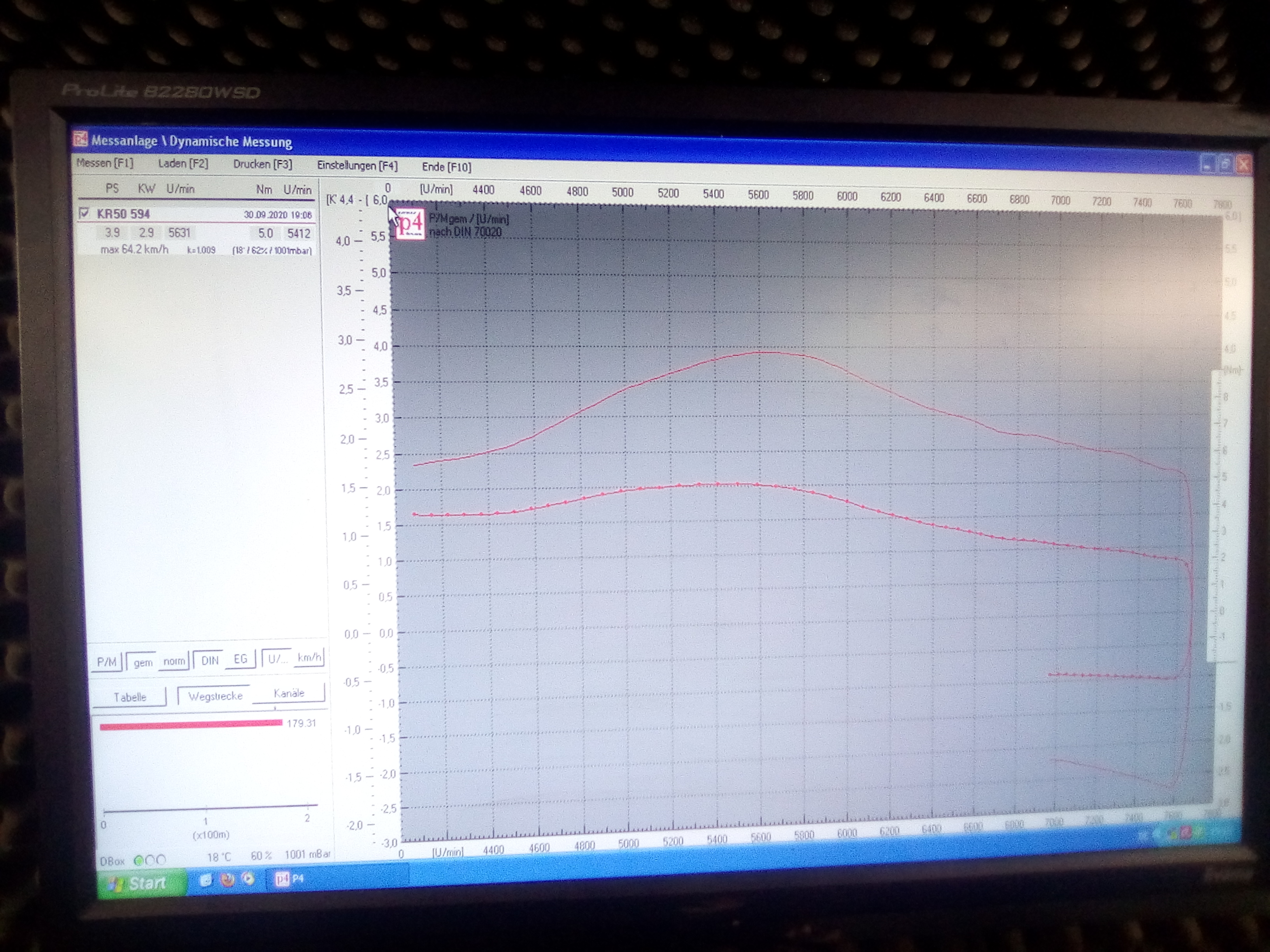Switch to norm values display
The height and width of the screenshot is (952, 1270).
[x=174, y=661]
